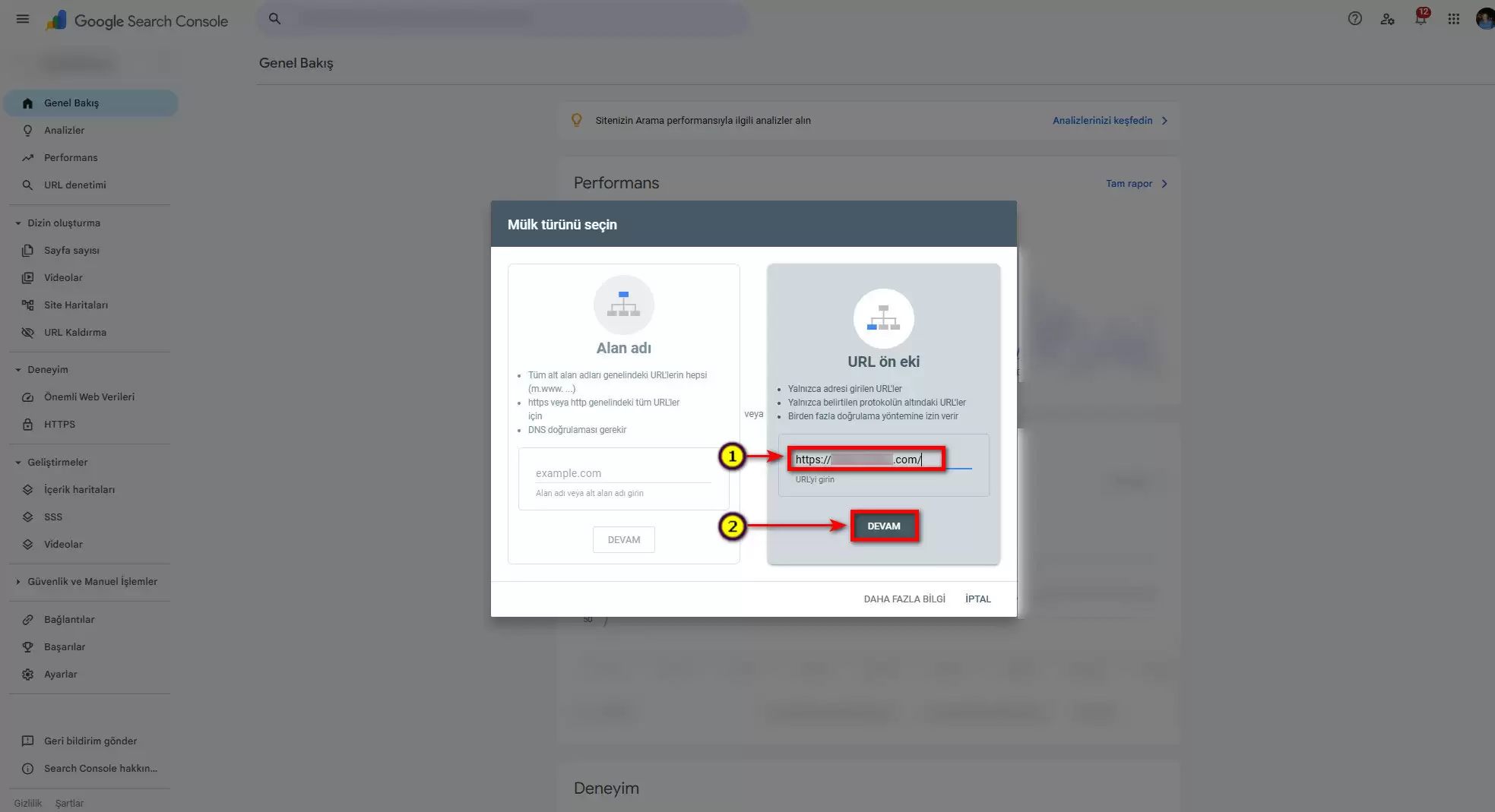Image resolution: width=1495 pixels, height=812 pixels.
Task: Click the Genel Bakış home icon
Action: [x=27, y=103]
